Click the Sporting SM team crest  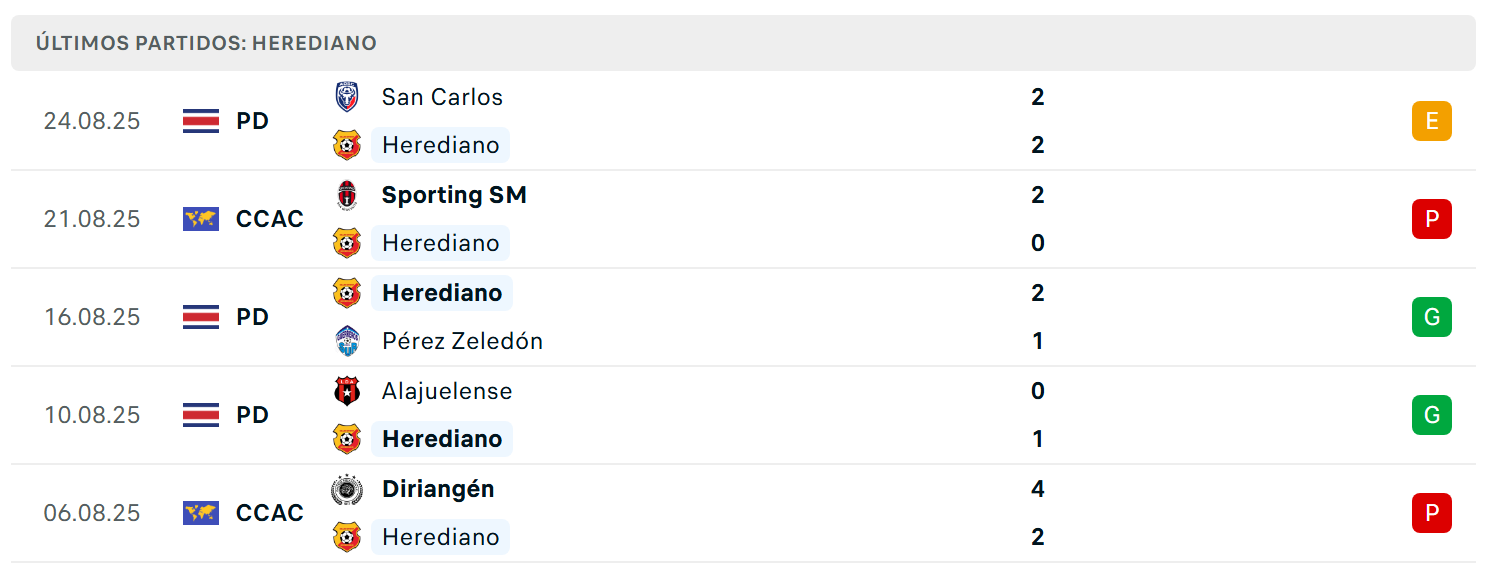click(346, 195)
